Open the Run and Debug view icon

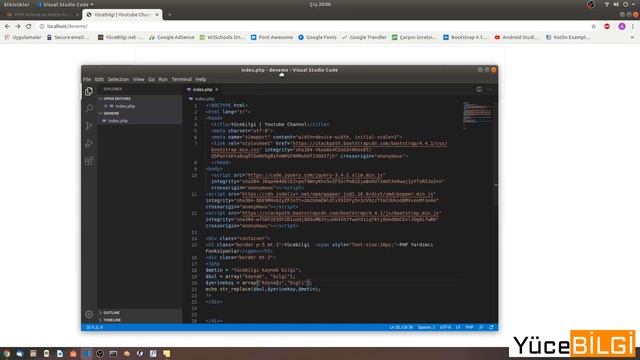89,144
